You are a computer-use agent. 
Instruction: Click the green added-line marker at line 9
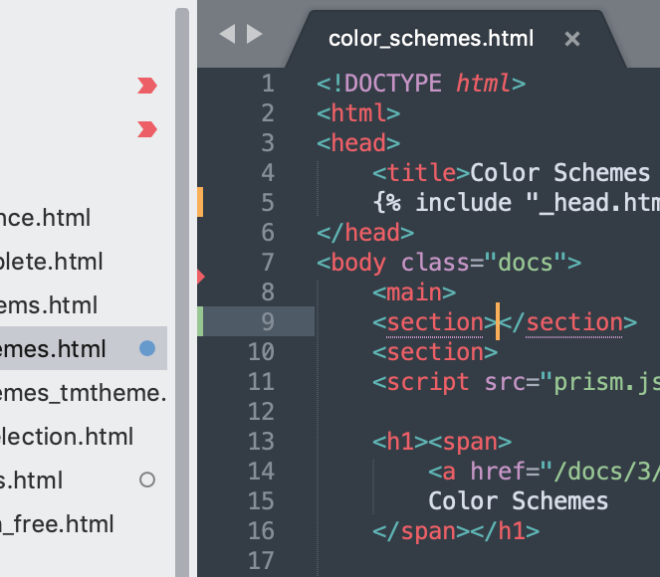[200, 321]
